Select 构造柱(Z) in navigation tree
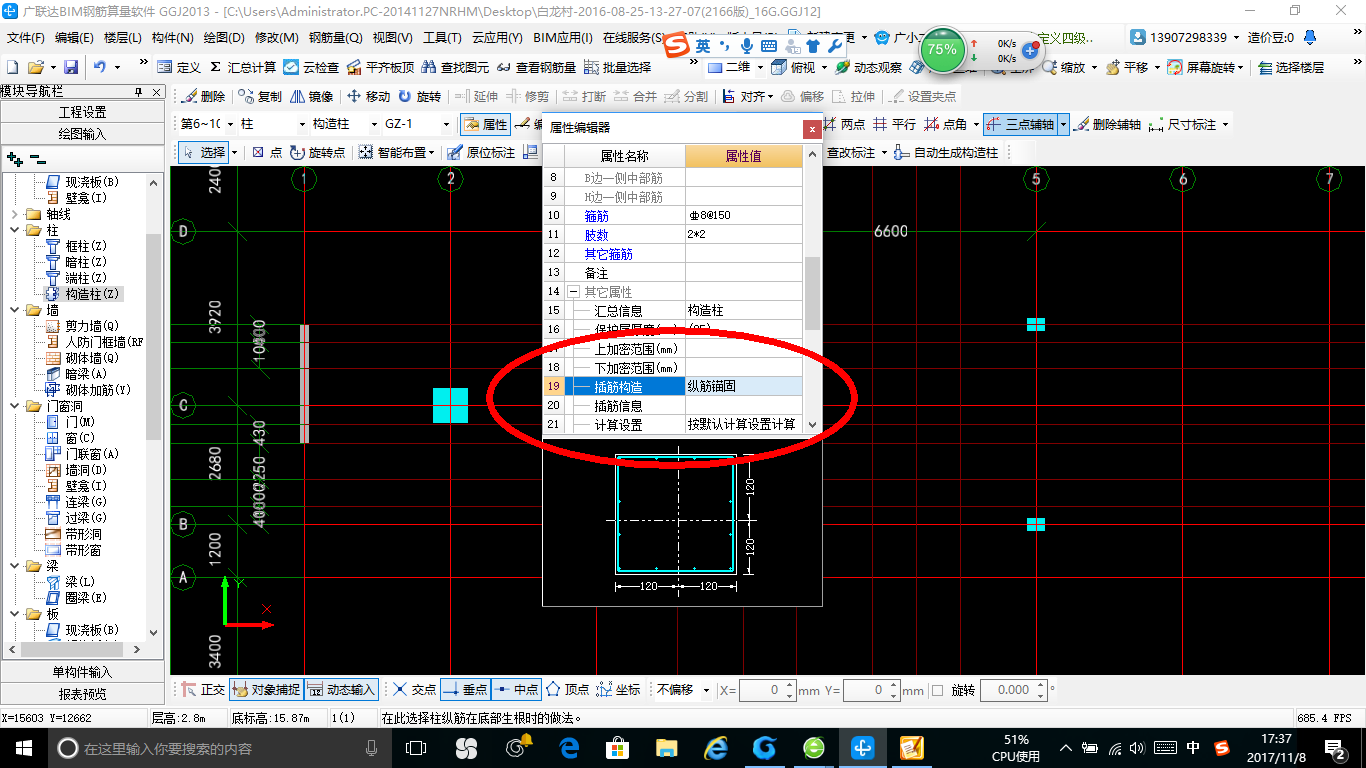The image size is (1366, 768). (93, 294)
